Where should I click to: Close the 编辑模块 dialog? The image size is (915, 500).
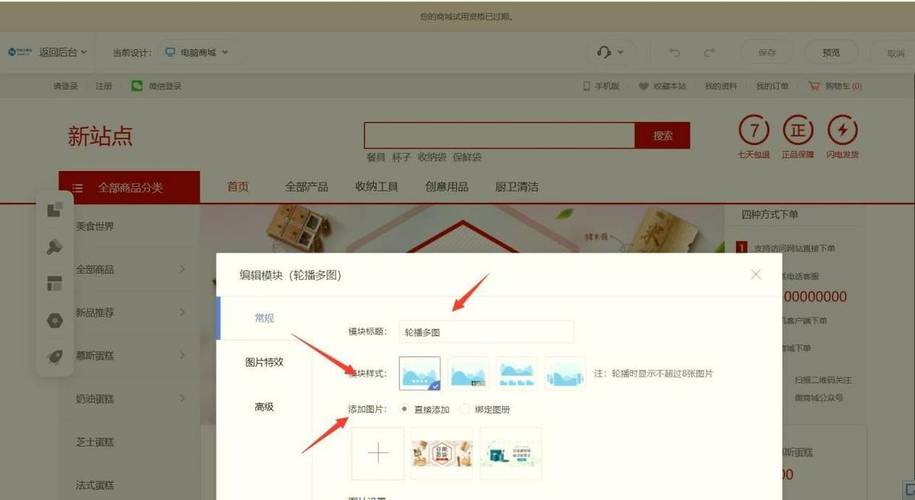(x=756, y=274)
